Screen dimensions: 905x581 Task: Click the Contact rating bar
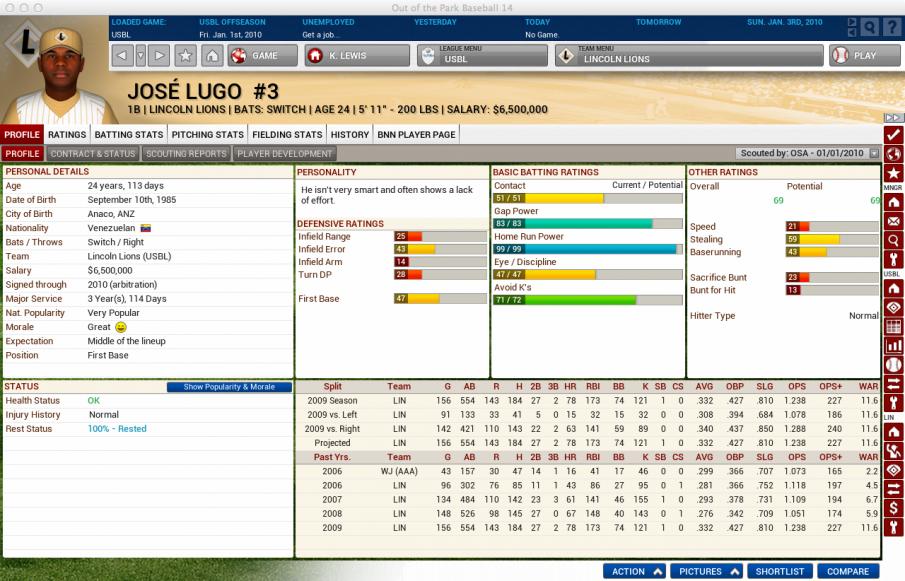point(588,198)
